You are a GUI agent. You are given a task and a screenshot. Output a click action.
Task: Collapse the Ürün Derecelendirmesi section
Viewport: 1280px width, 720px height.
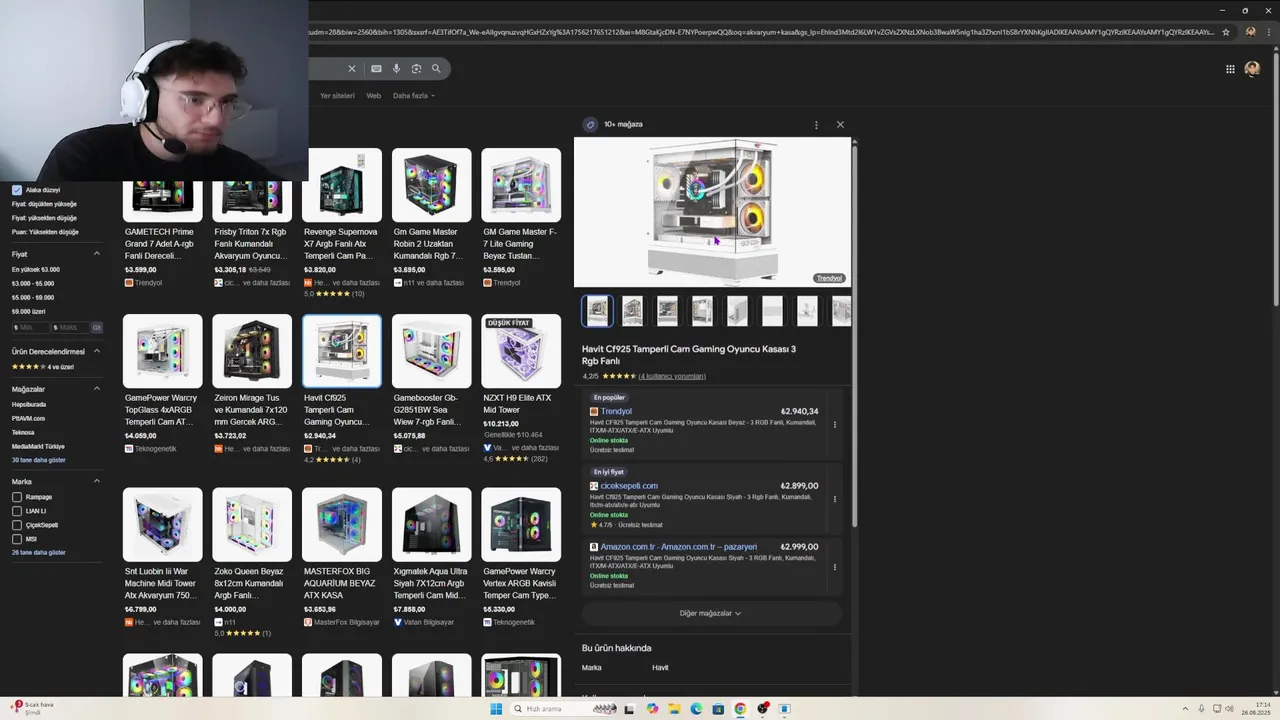pyautogui.click(x=97, y=352)
